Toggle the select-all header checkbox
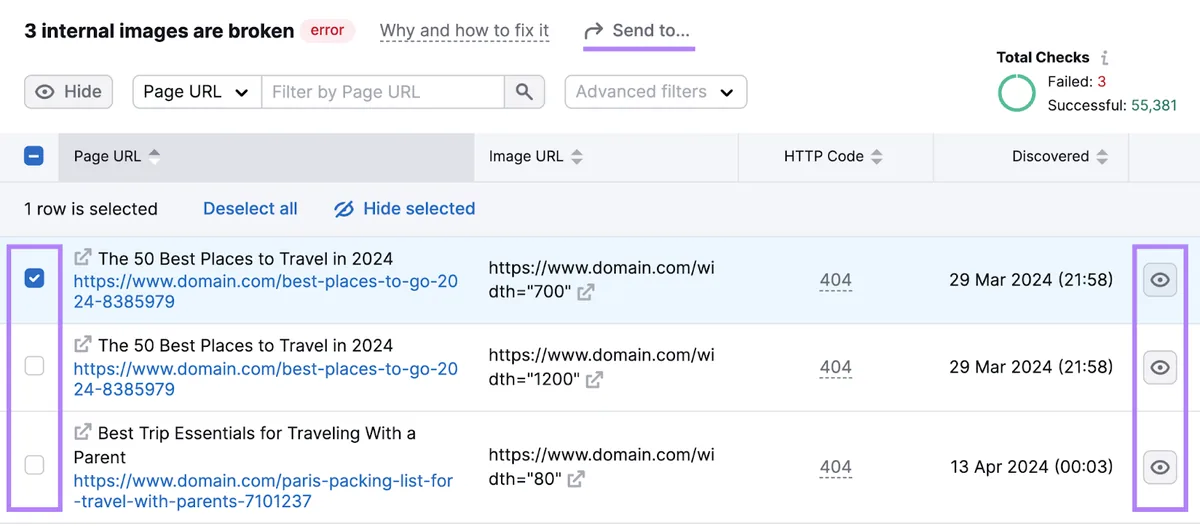Screen dimensions: 1200x526 (x=34, y=156)
